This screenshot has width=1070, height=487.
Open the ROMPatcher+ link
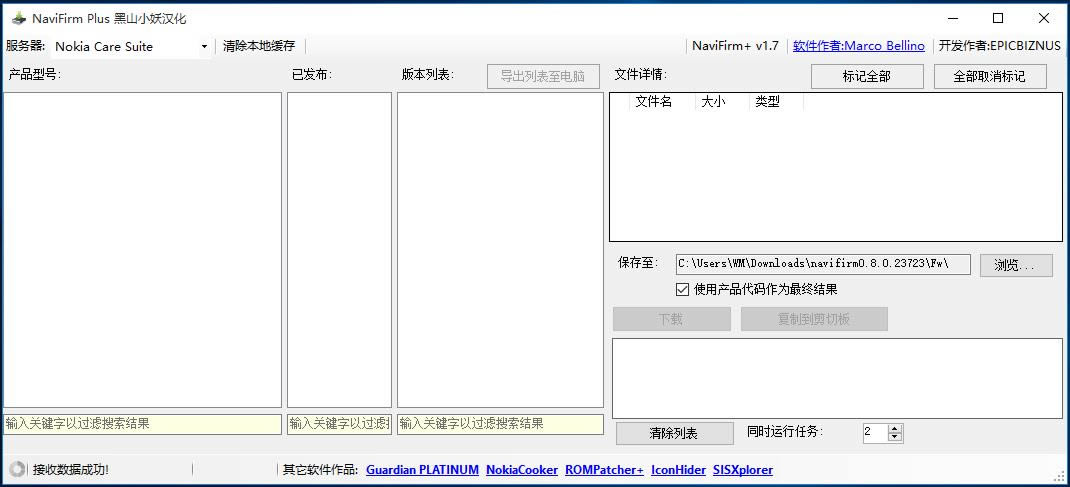point(604,470)
